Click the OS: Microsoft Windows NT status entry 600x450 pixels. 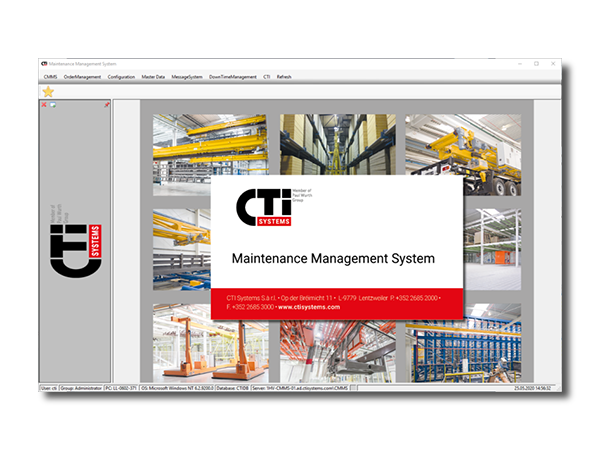177,388
